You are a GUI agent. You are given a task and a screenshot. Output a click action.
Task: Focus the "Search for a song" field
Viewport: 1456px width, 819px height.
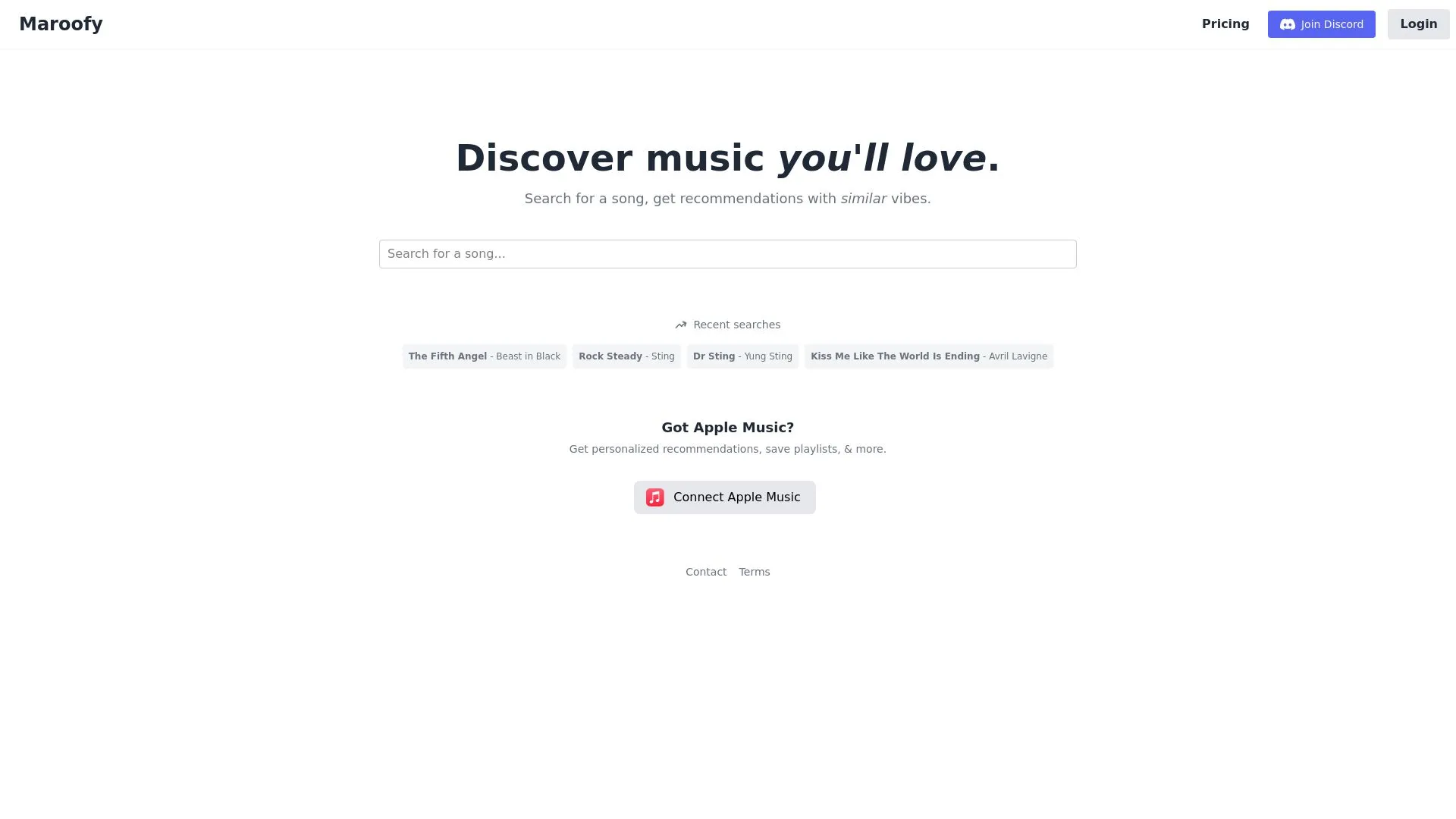pos(727,254)
